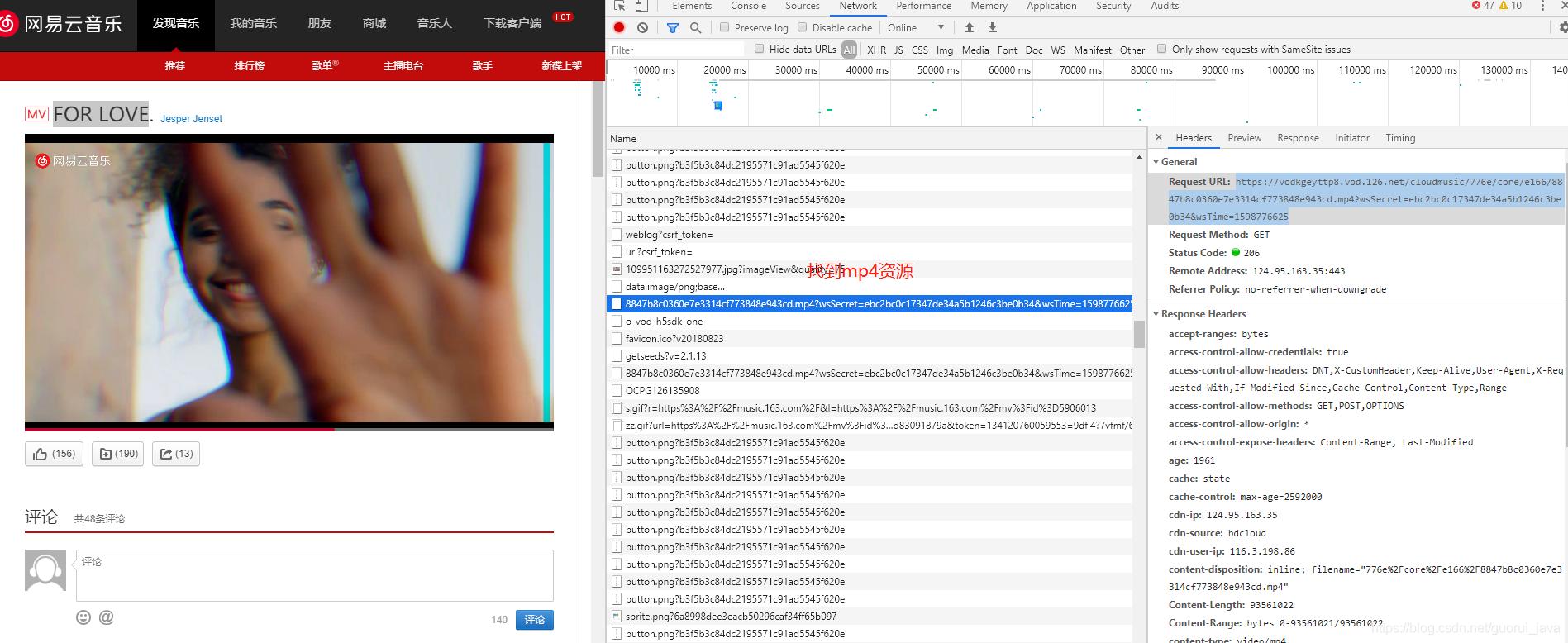Select the All request type filter
Screen dimensions: 1568x643
(x=850, y=50)
